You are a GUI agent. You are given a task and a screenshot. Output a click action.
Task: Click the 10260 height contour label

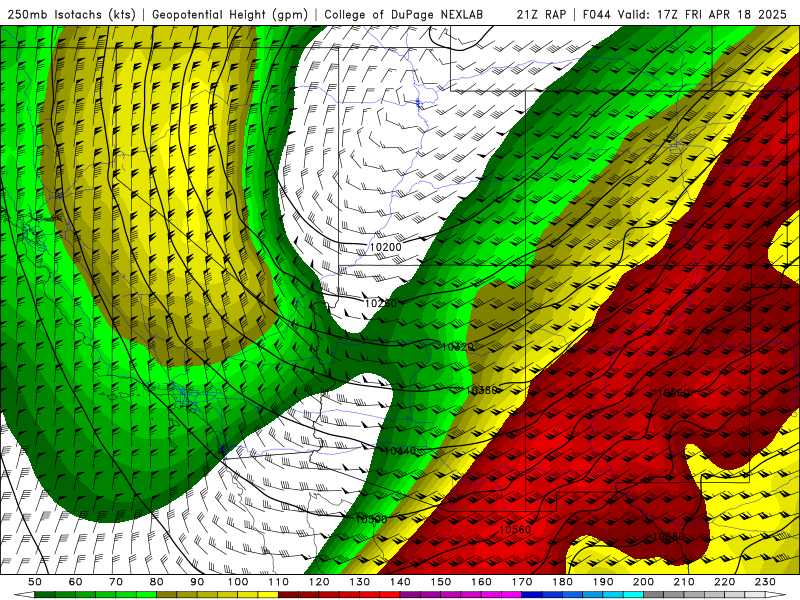pyautogui.click(x=381, y=303)
